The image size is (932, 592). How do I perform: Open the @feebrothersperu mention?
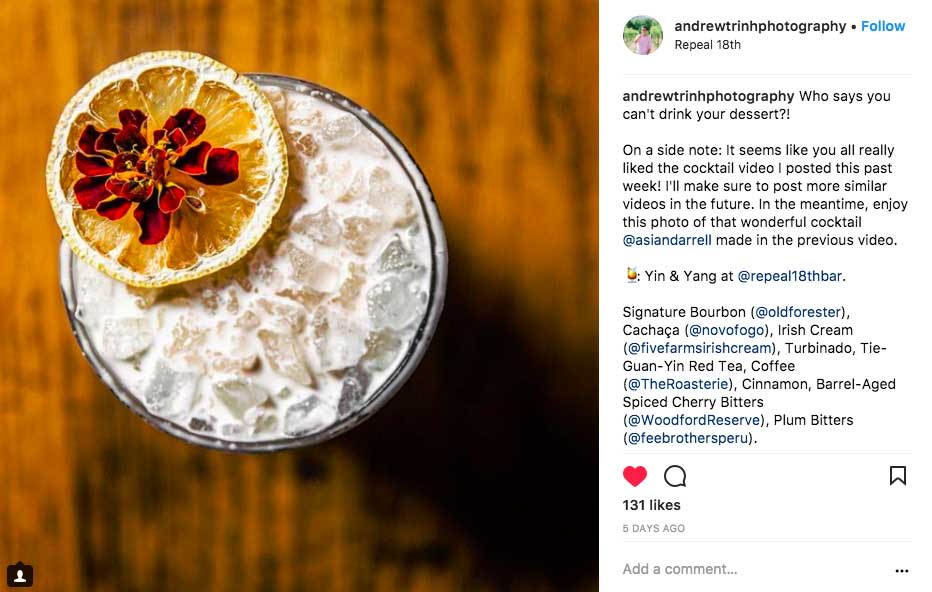(x=688, y=438)
